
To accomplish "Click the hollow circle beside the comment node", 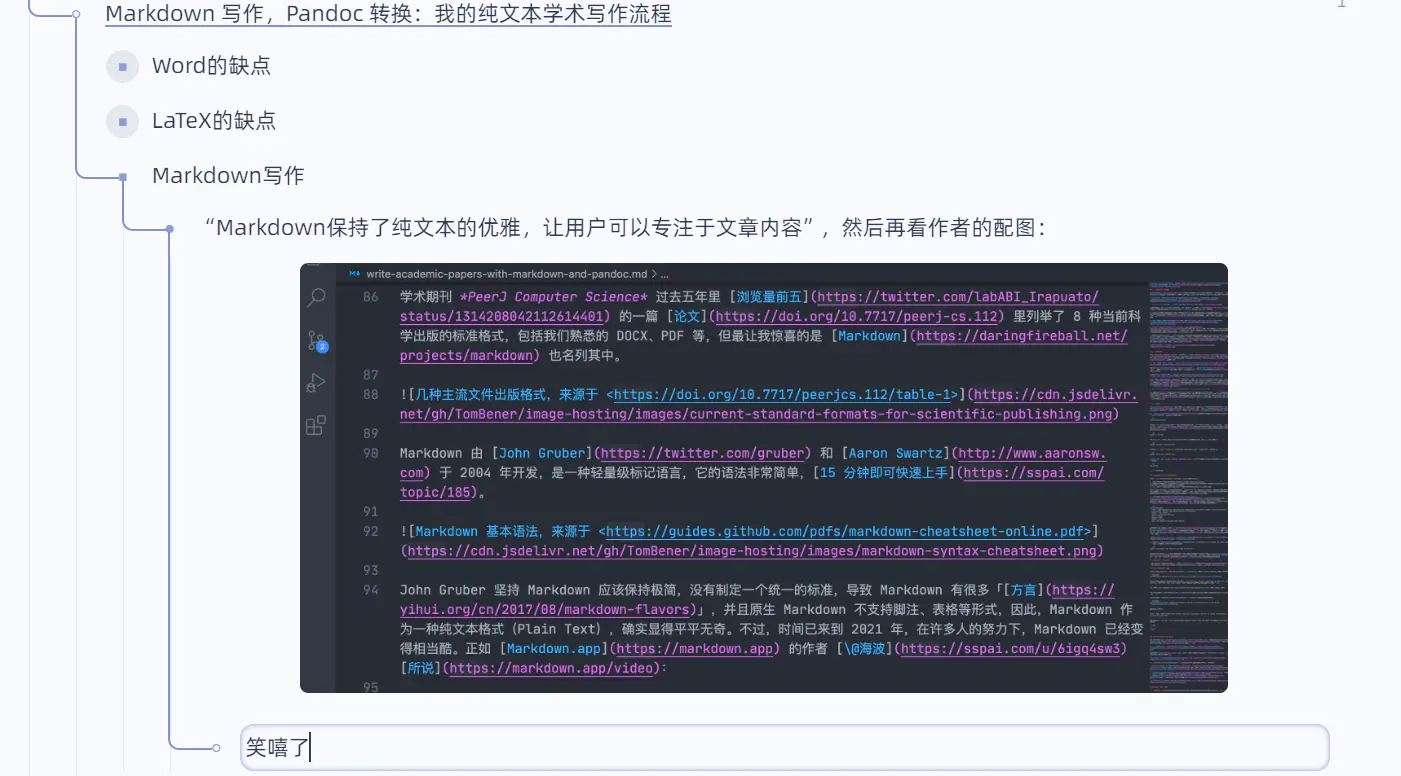I will pos(216,746).
